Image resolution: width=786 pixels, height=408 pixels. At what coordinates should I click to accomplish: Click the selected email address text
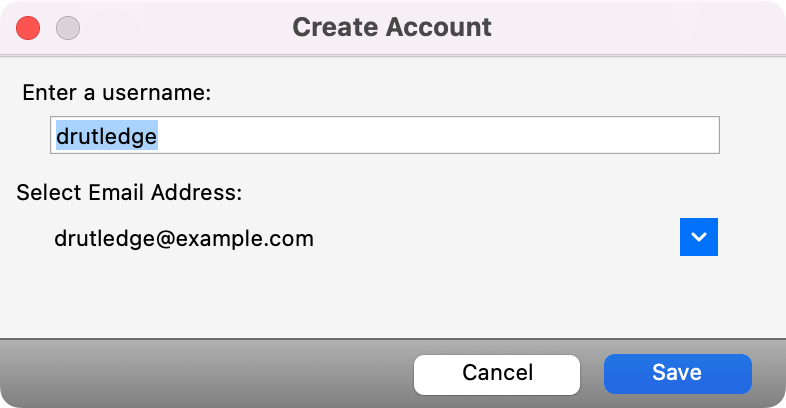184,239
